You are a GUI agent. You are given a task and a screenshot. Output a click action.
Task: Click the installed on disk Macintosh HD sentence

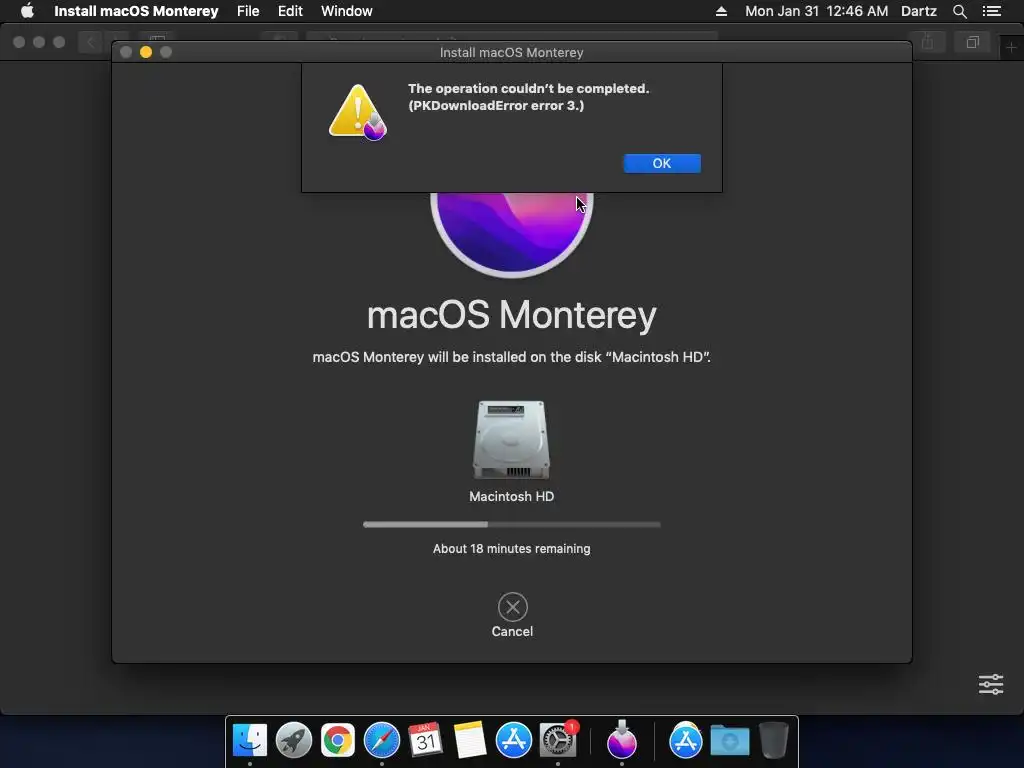[511, 357]
